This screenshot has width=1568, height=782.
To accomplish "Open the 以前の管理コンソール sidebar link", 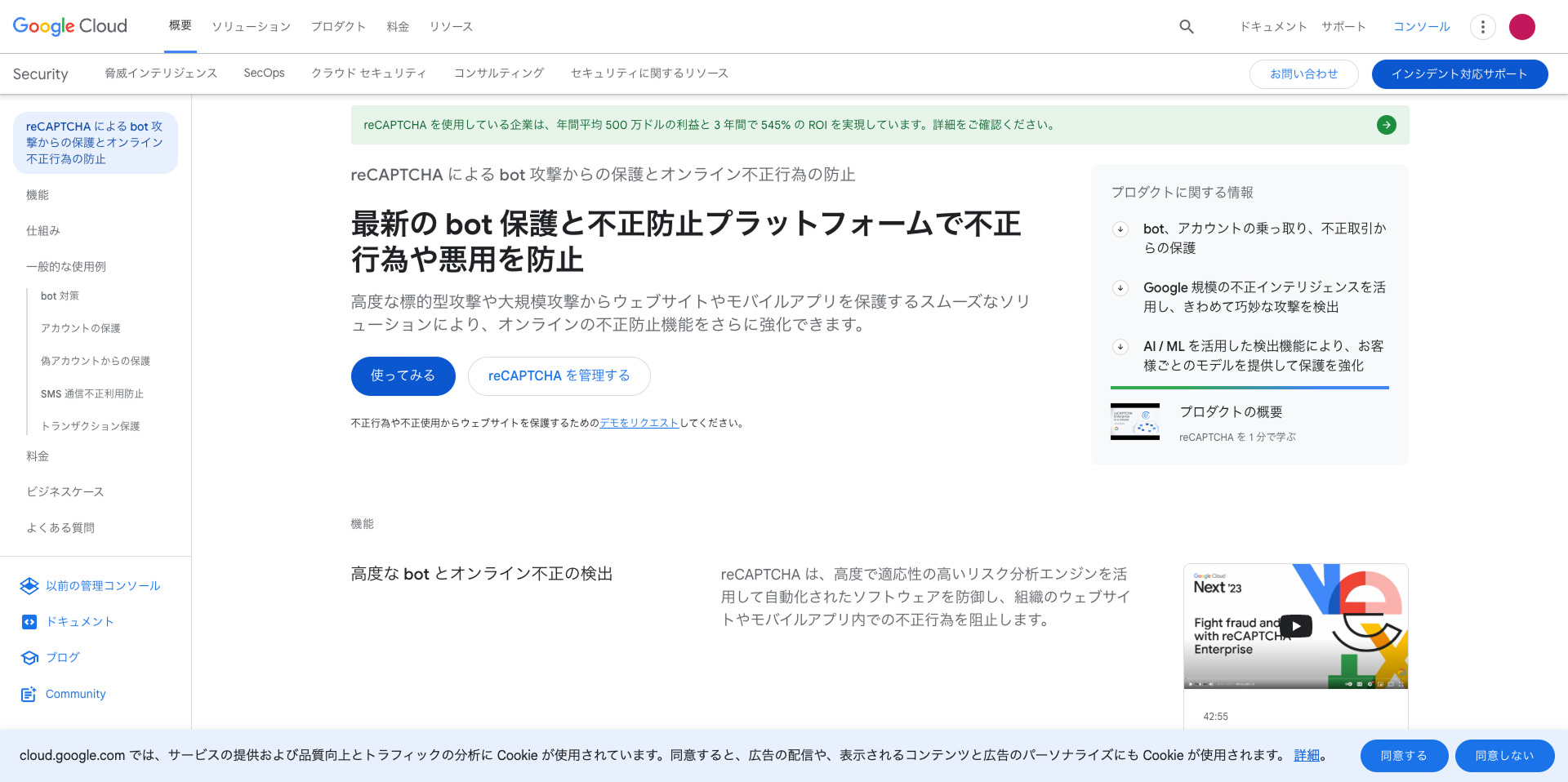I will pos(103,586).
